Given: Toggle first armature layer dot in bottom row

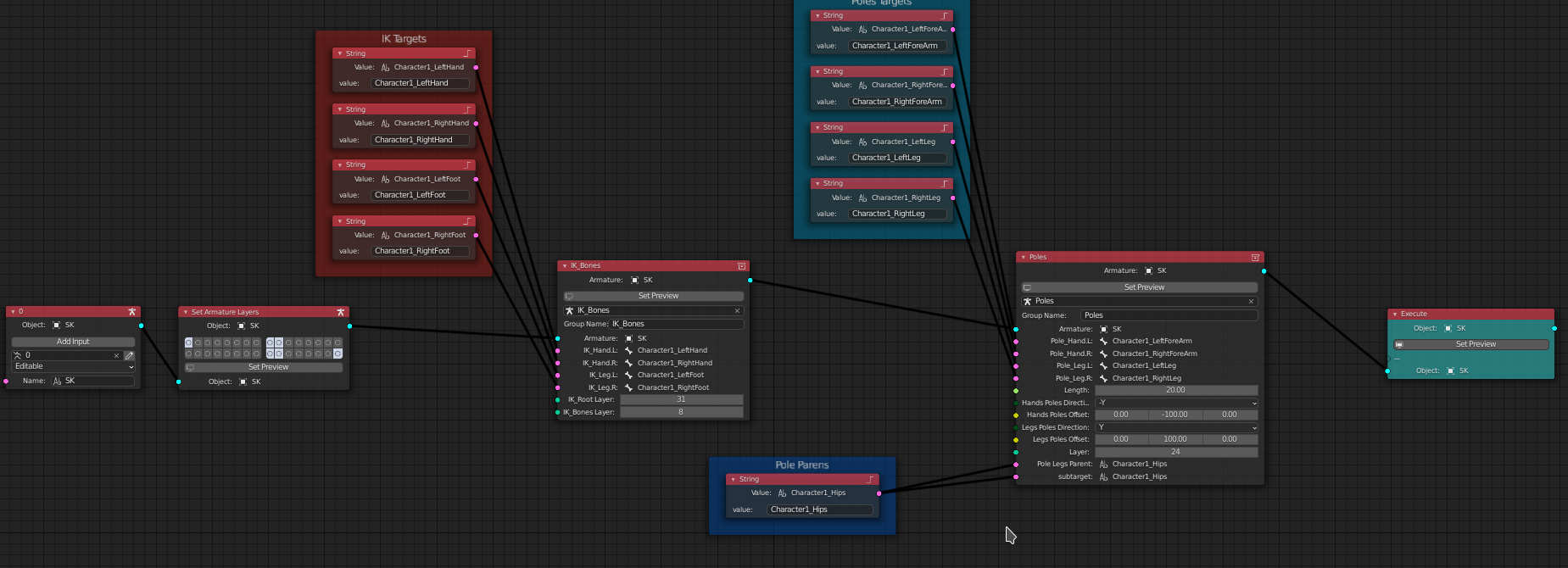Looking at the screenshot, I should coord(188,354).
